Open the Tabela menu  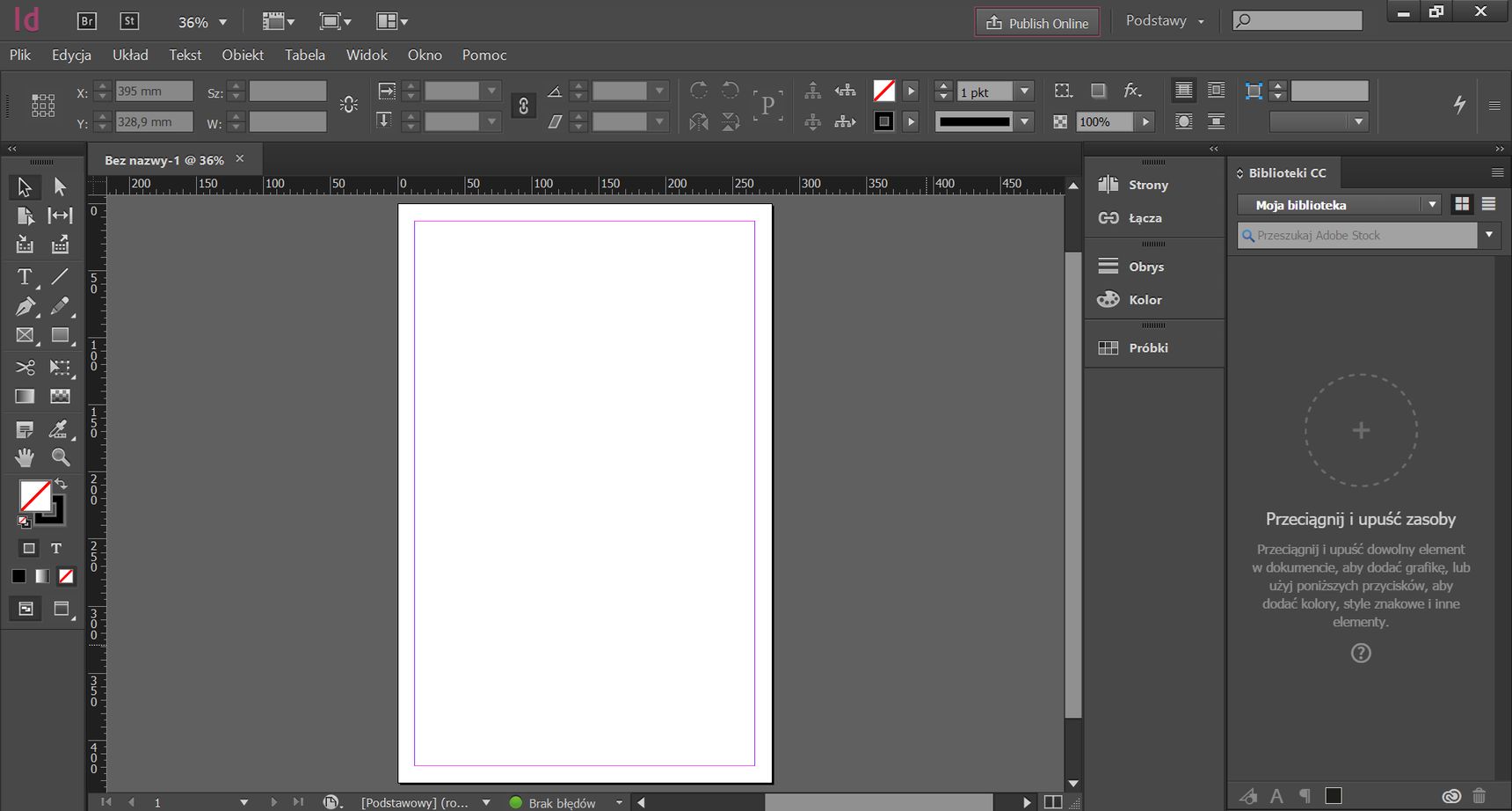305,55
